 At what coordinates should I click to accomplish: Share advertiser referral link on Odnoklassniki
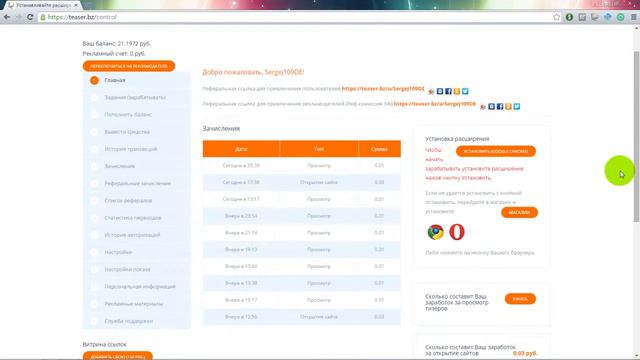508,106
